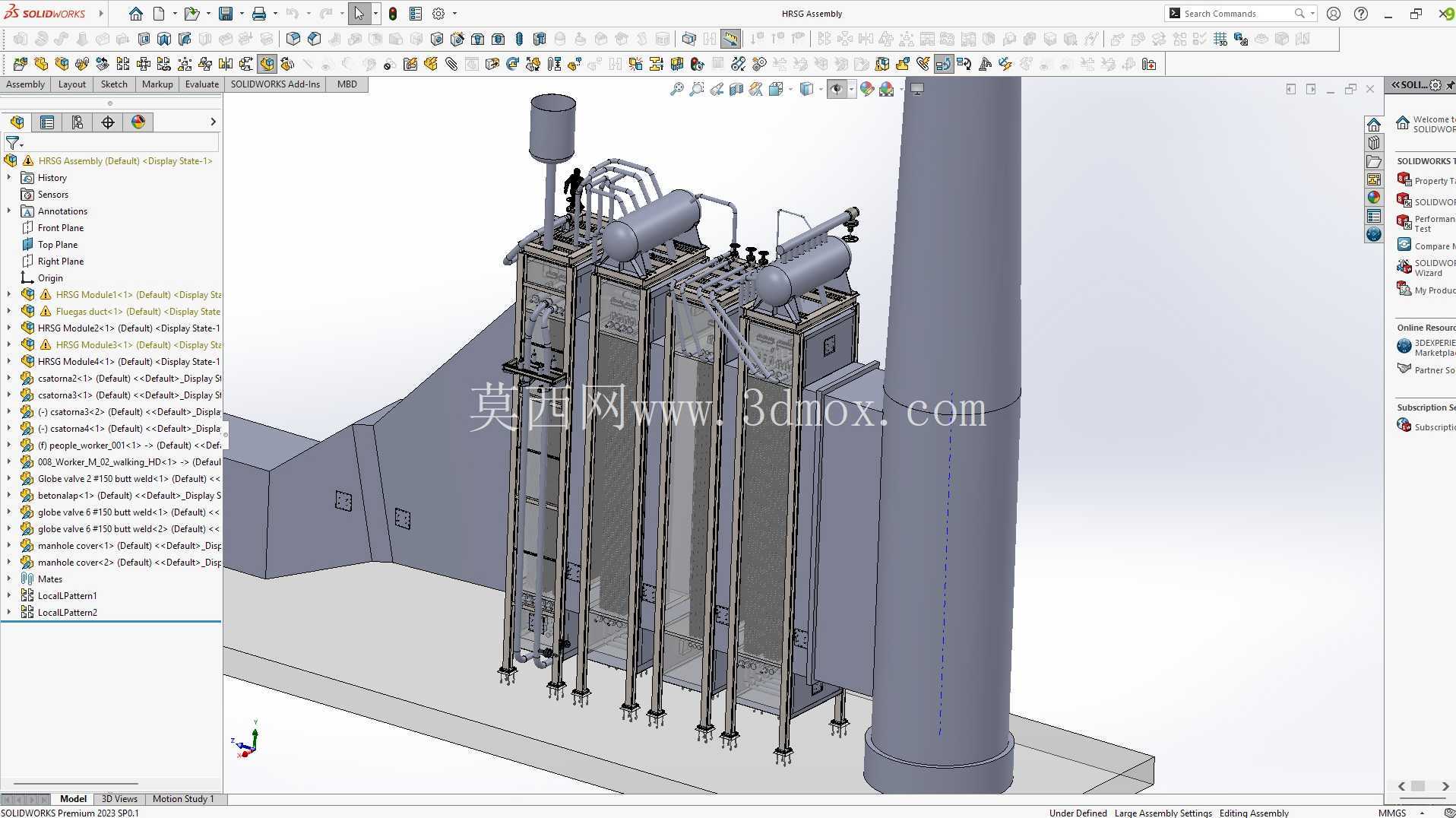Click the Rebuild traffic light icon

[393, 14]
